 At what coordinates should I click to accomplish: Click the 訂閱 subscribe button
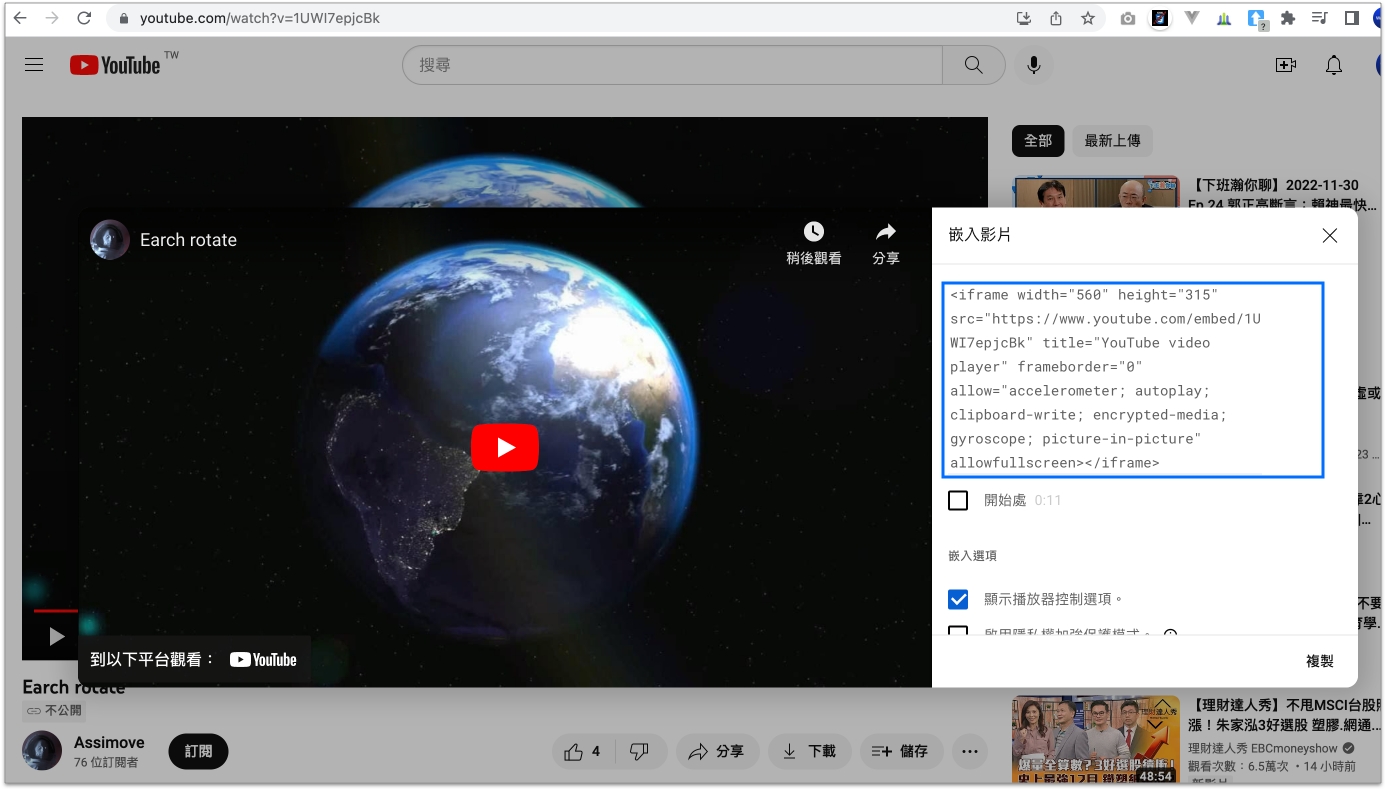pyautogui.click(x=198, y=751)
